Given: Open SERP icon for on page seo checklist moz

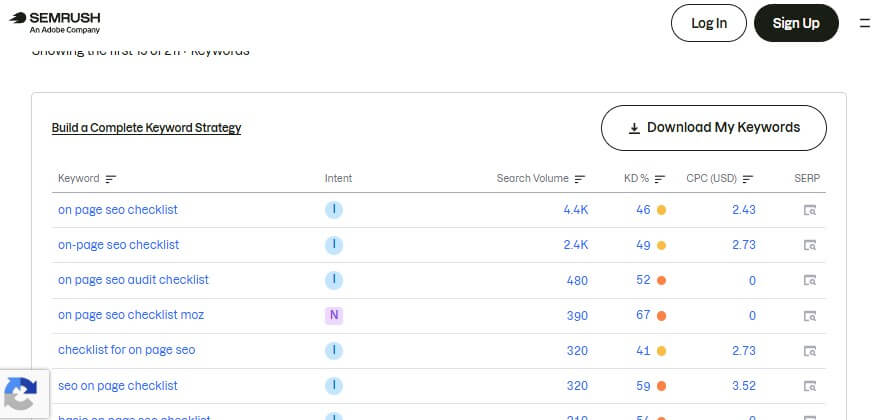Looking at the screenshot, I should click(x=809, y=316).
